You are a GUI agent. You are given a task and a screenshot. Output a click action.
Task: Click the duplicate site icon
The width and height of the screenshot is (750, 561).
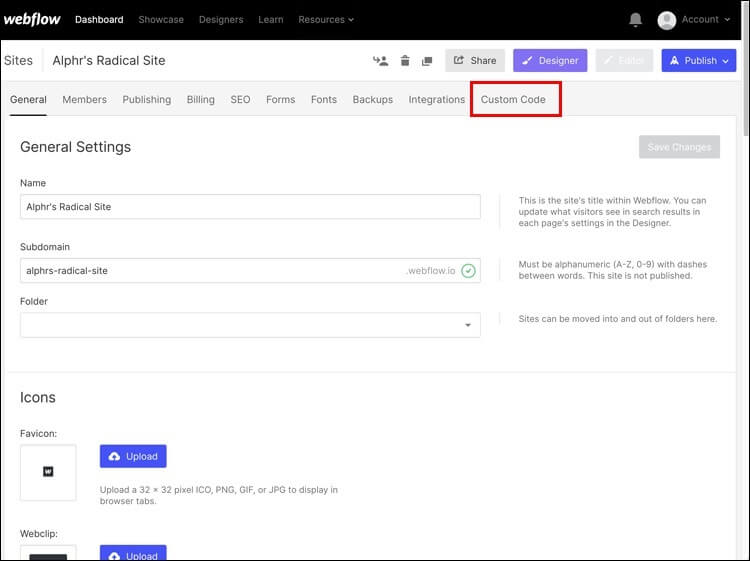click(427, 61)
